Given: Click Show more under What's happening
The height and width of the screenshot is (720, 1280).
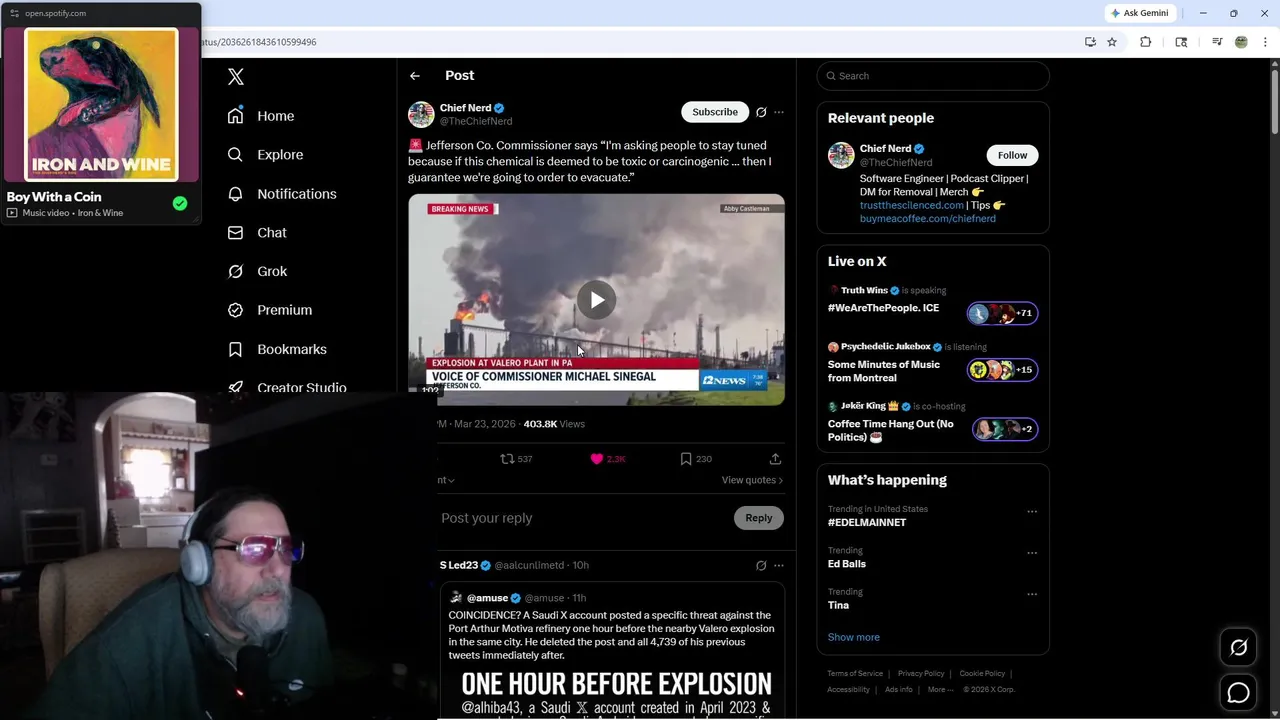Looking at the screenshot, I should pyautogui.click(x=854, y=637).
